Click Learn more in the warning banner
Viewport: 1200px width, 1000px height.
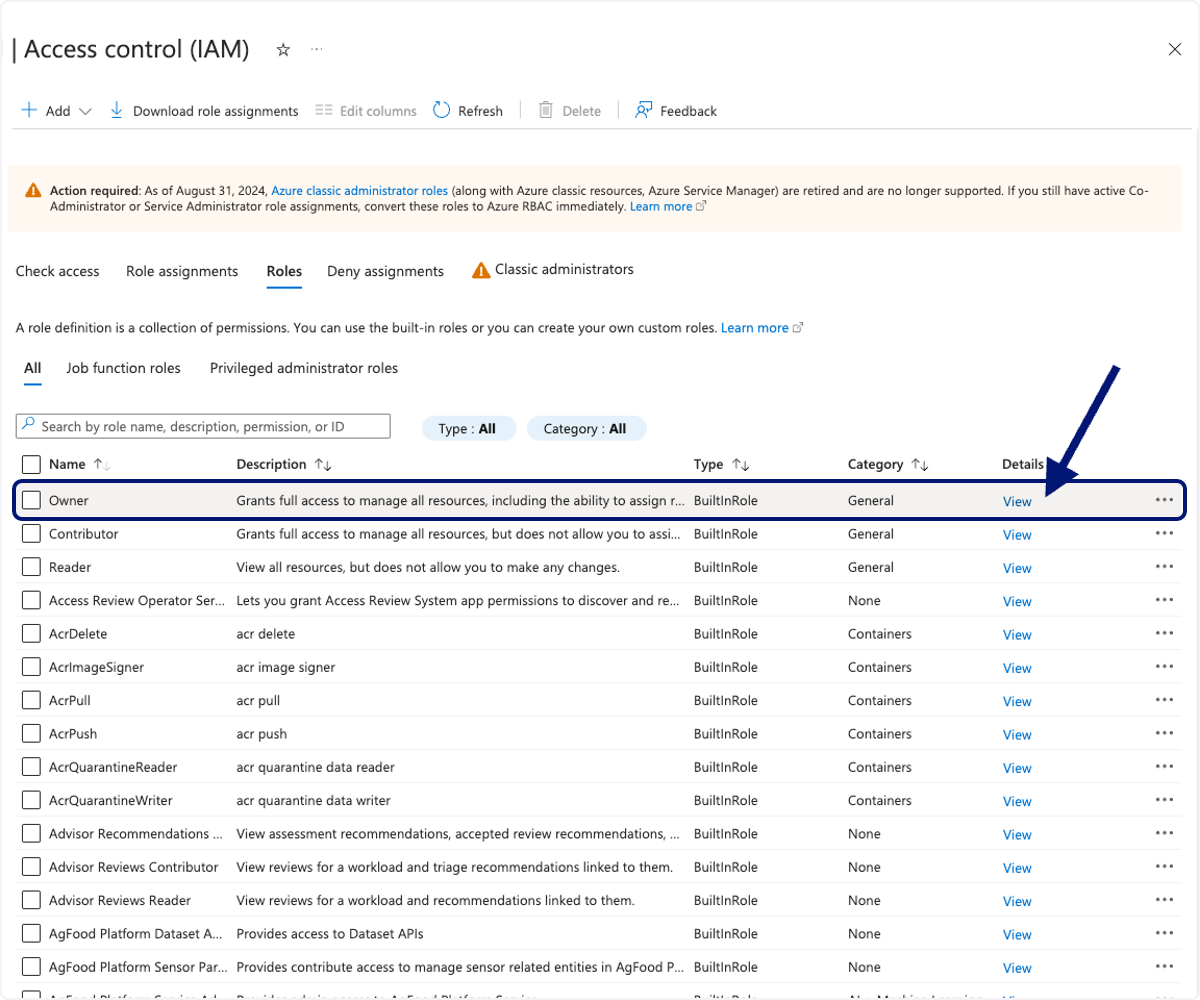pyautogui.click(x=661, y=206)
